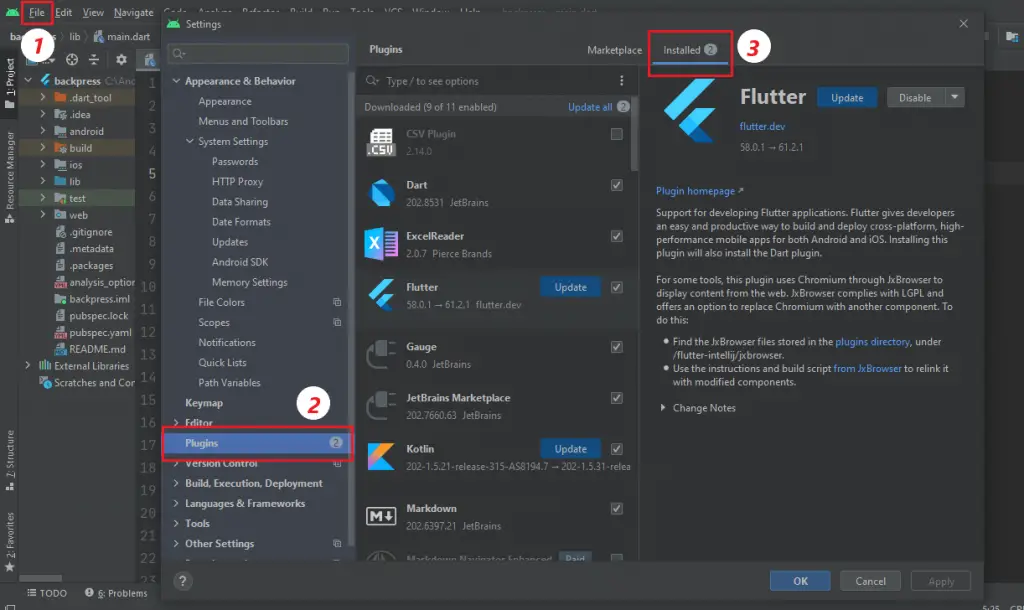1024x610 pixels.
Task: Expand Languages & Frameworks group
Action: coord(176,504)
